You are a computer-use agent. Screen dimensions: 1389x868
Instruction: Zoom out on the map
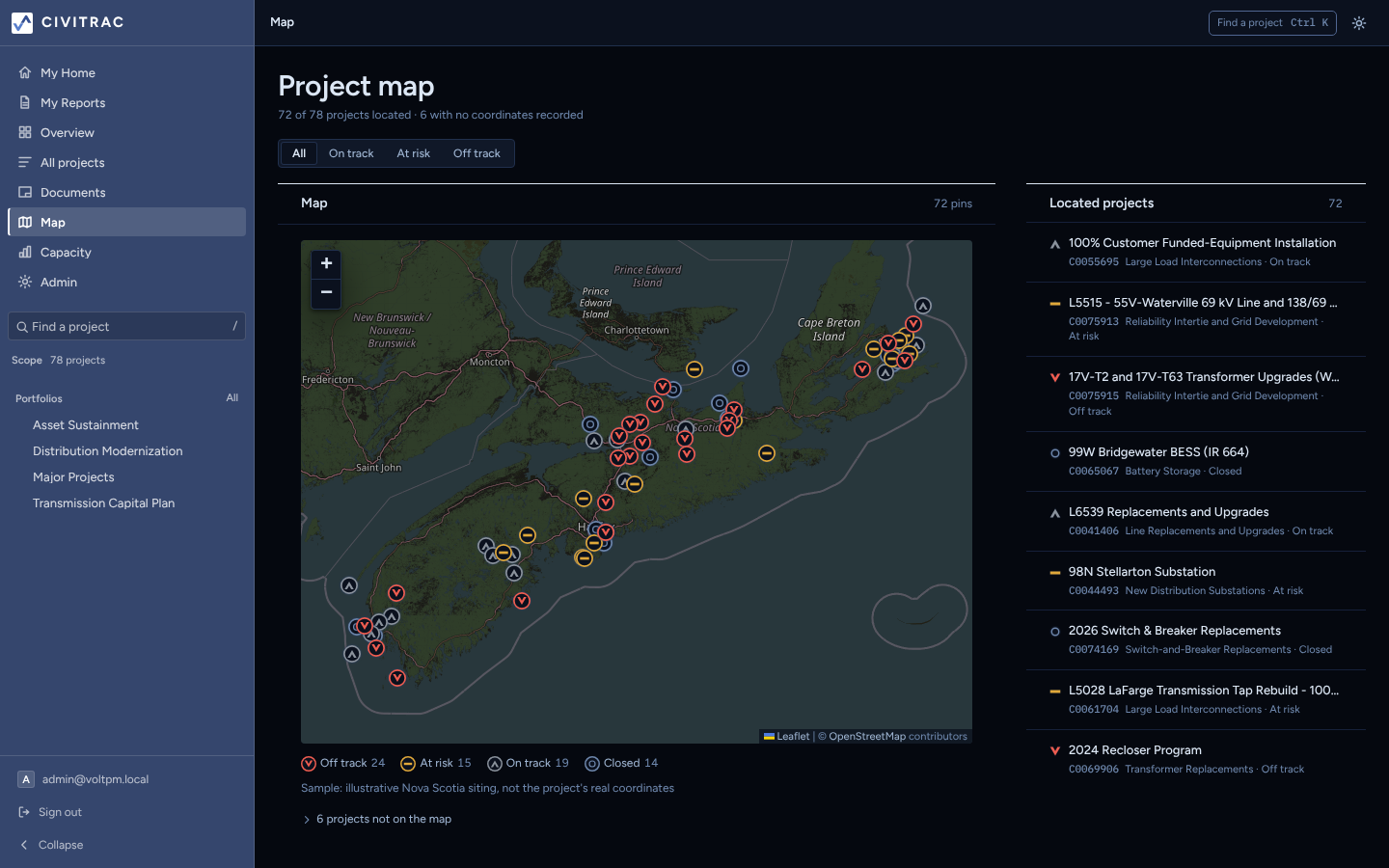[x=326, y=292]
